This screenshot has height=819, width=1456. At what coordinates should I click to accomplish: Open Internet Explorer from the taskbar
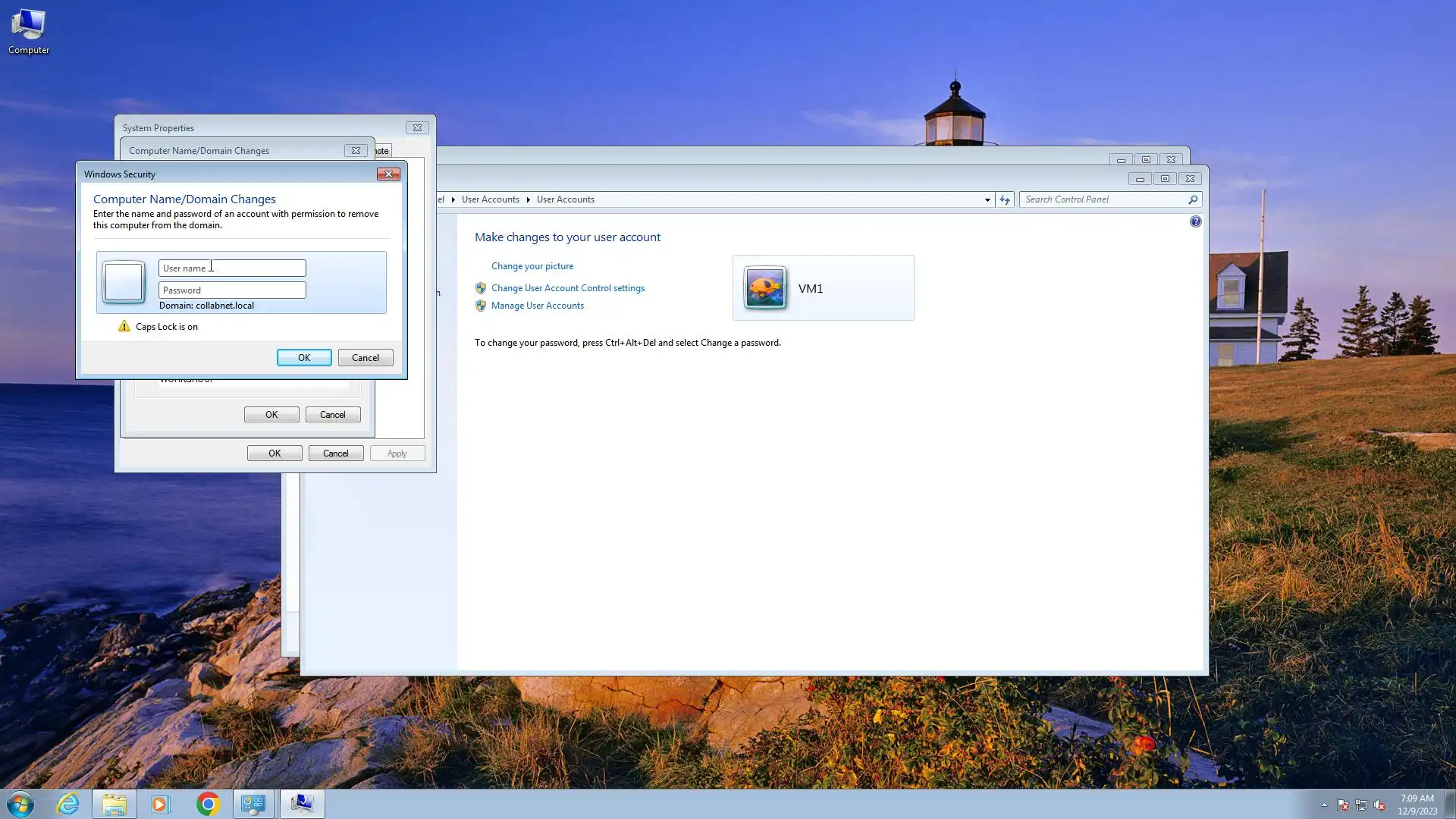(67, 804)
